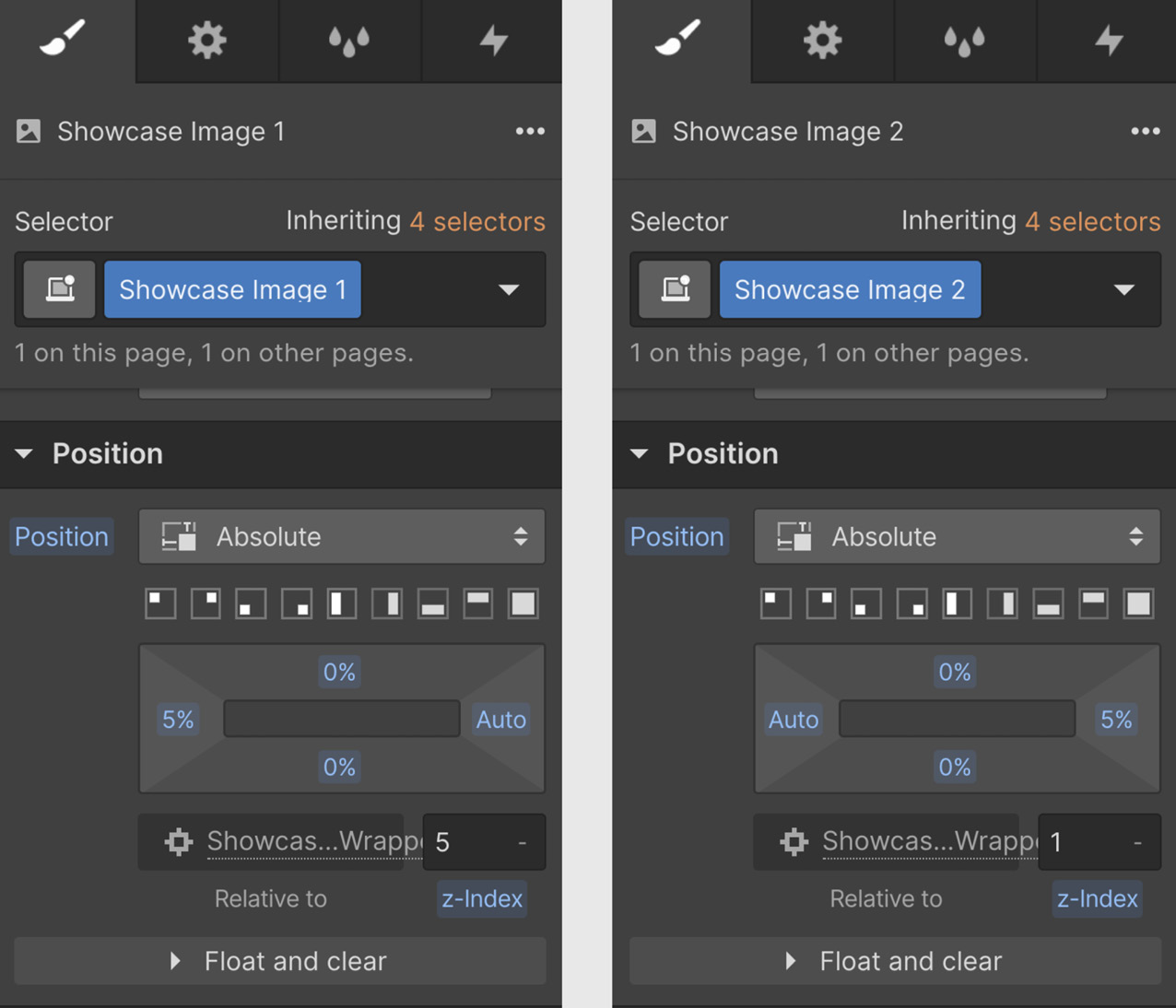1176x1008 pixels.
Task: Select the bottom-edge stretch position preset
Action: (431, 604)
